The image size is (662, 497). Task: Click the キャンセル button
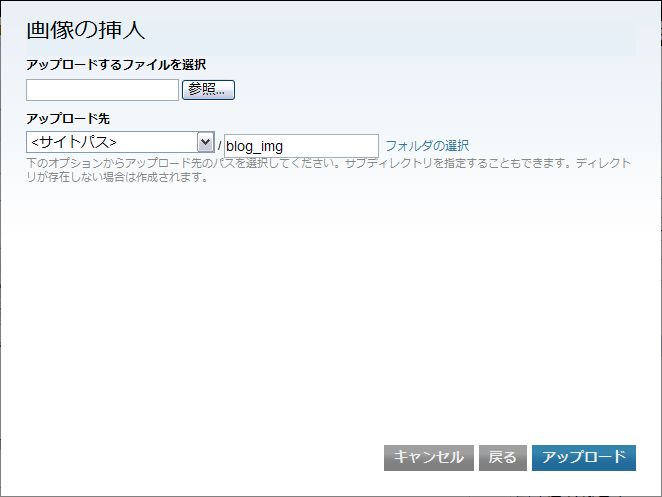tap(429, 457)
